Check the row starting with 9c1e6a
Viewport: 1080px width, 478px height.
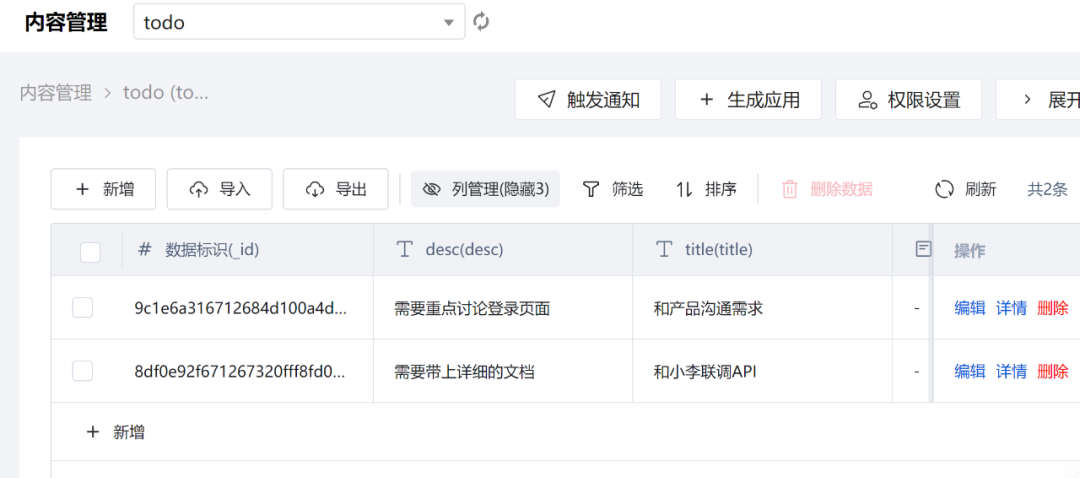pyautogui.click(x=82, y=308)
